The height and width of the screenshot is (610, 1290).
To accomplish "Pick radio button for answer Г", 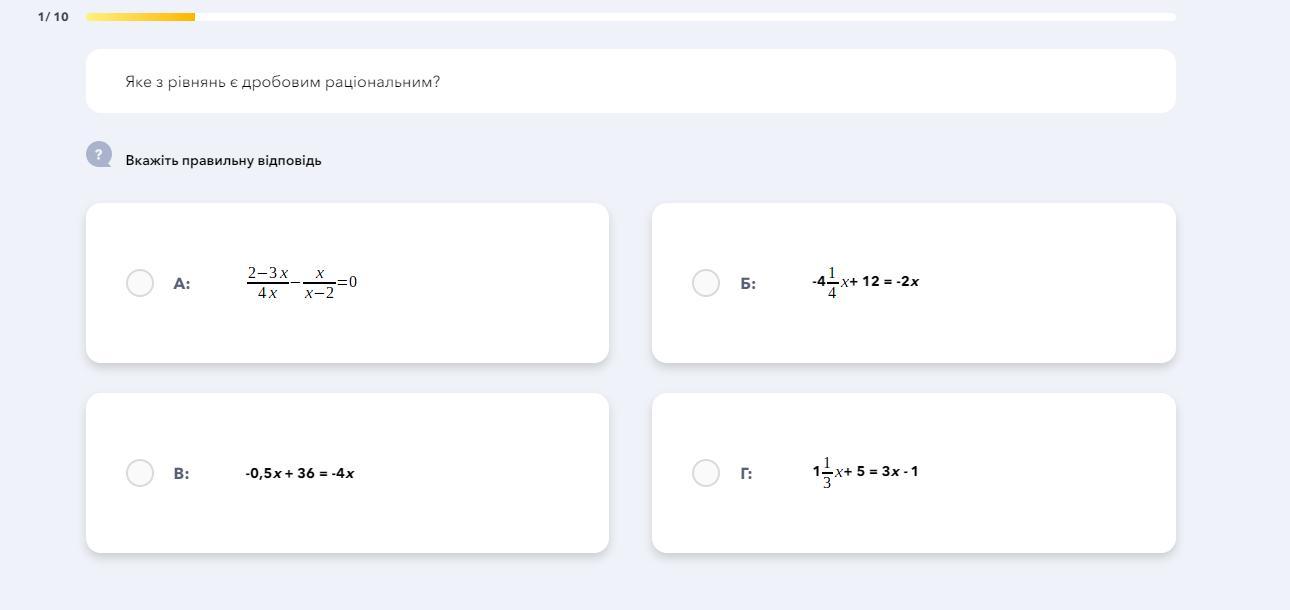I will click(706, 473).
